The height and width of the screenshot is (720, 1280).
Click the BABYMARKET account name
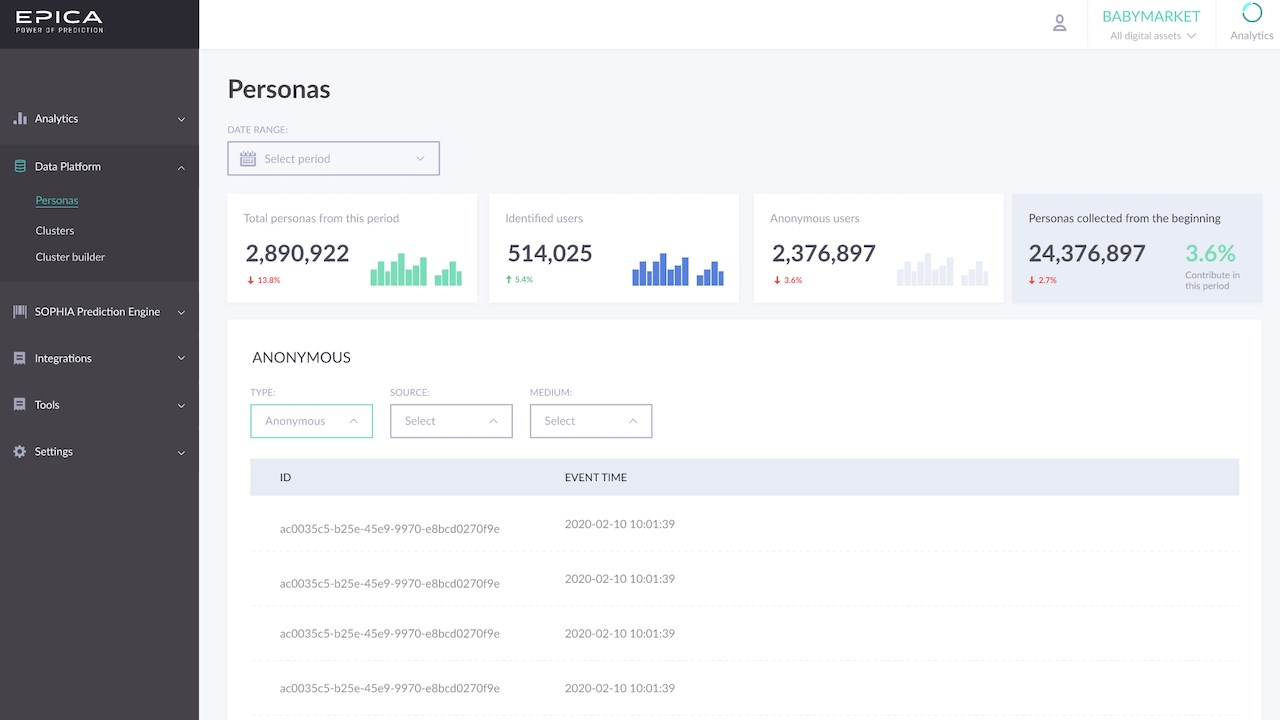pos(1151,16)
